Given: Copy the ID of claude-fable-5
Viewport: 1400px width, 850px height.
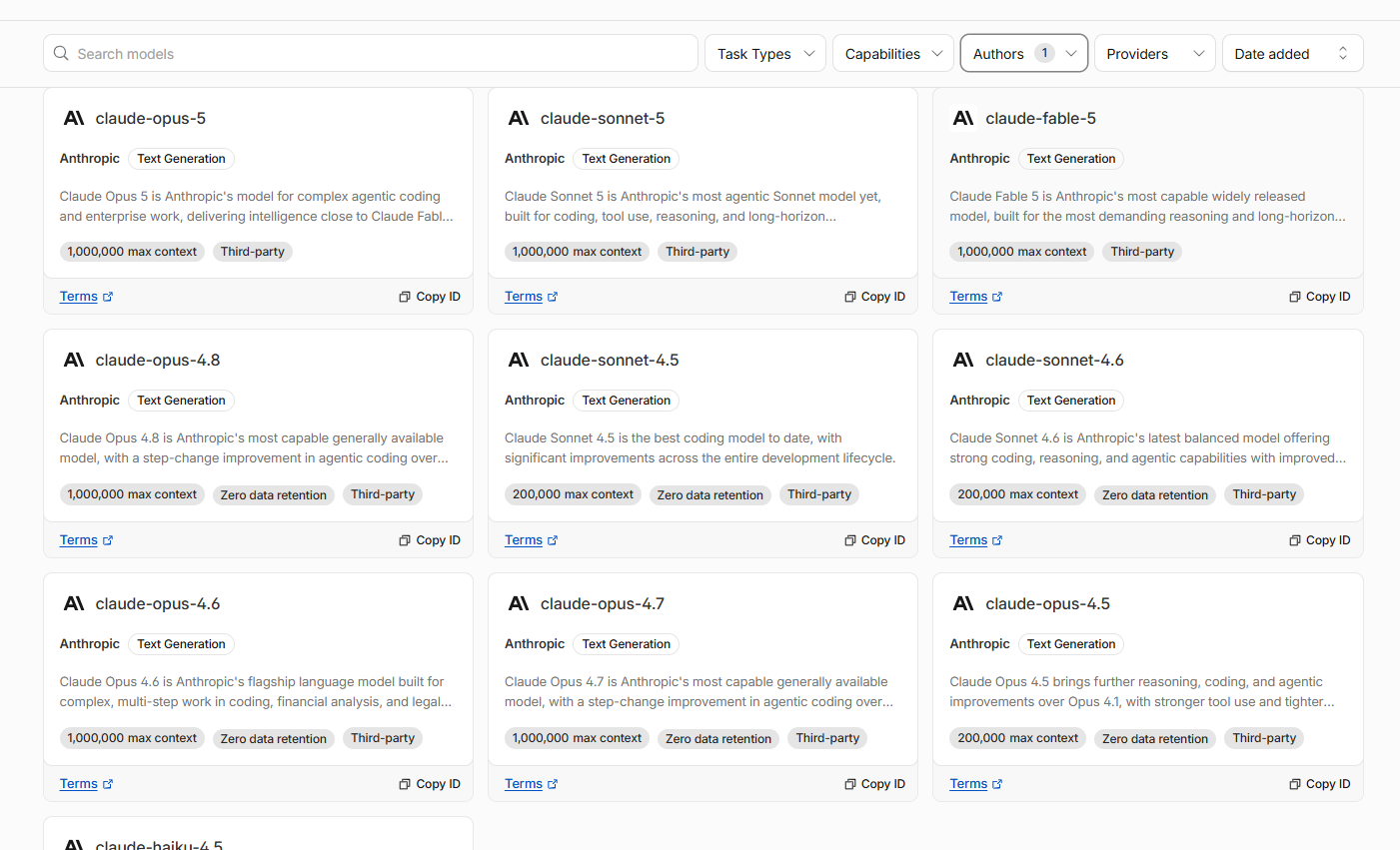Looking at the screenshot, I should coord(1319,297).
